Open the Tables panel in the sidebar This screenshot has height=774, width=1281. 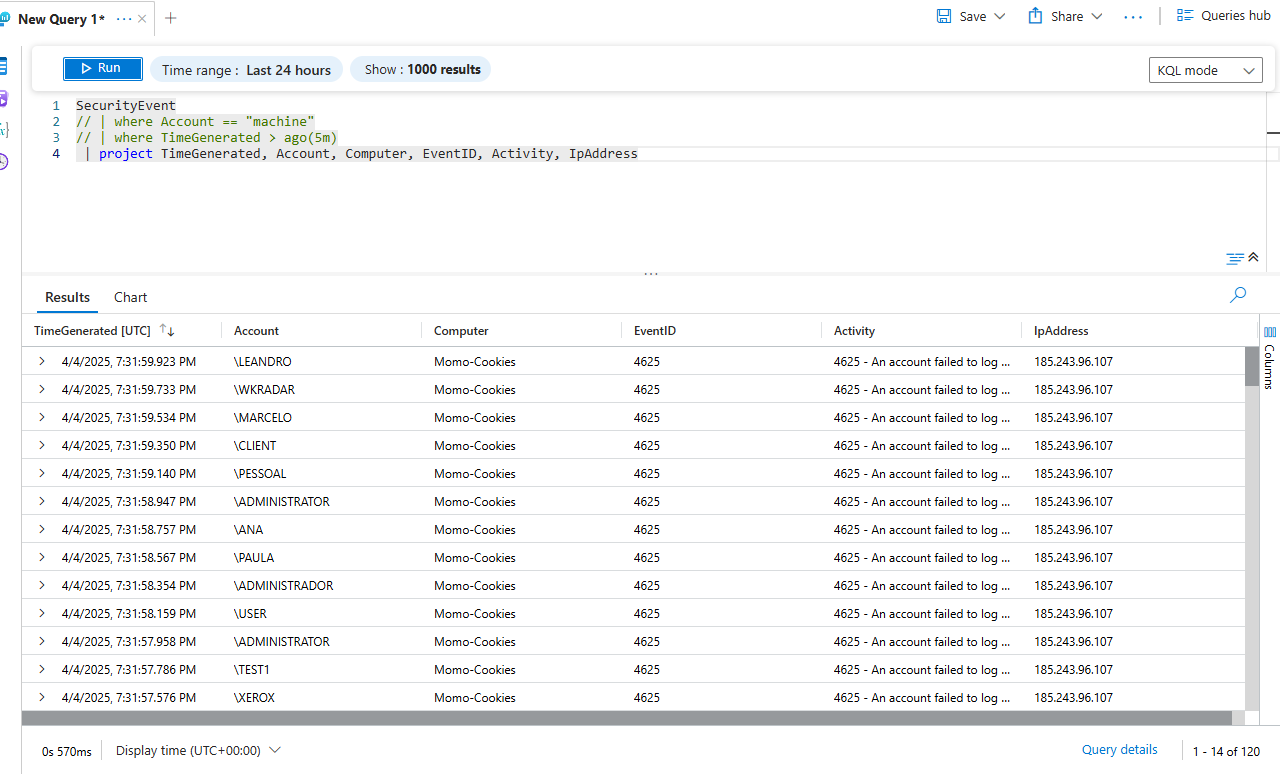[x=4, y=66]
